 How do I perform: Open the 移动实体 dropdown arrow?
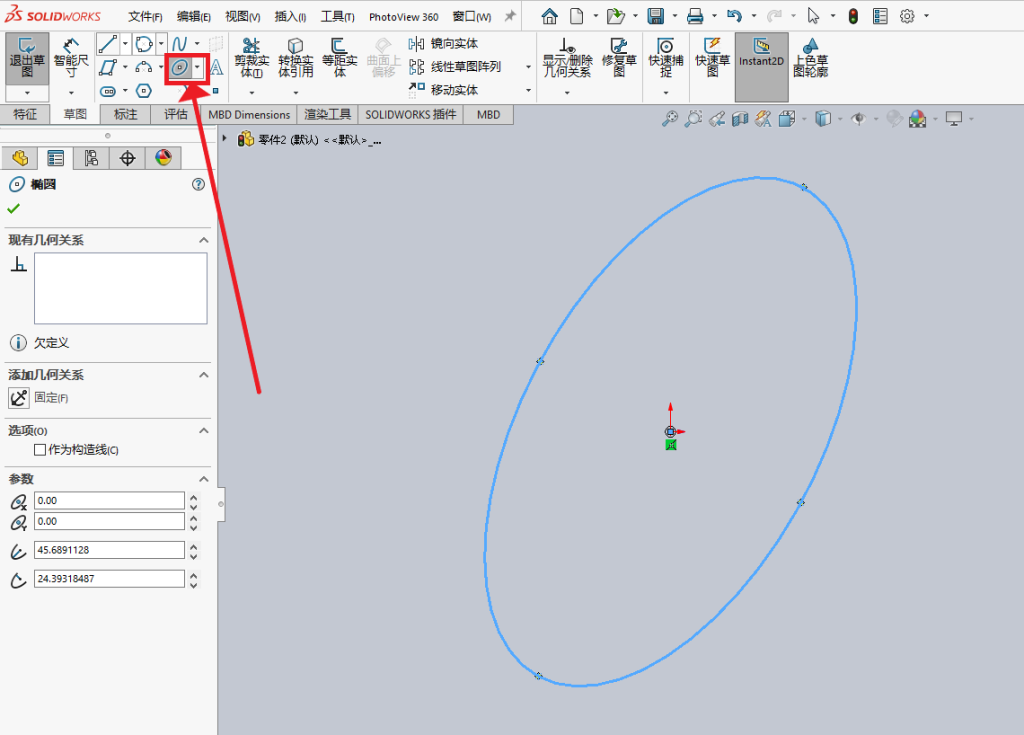528,90
